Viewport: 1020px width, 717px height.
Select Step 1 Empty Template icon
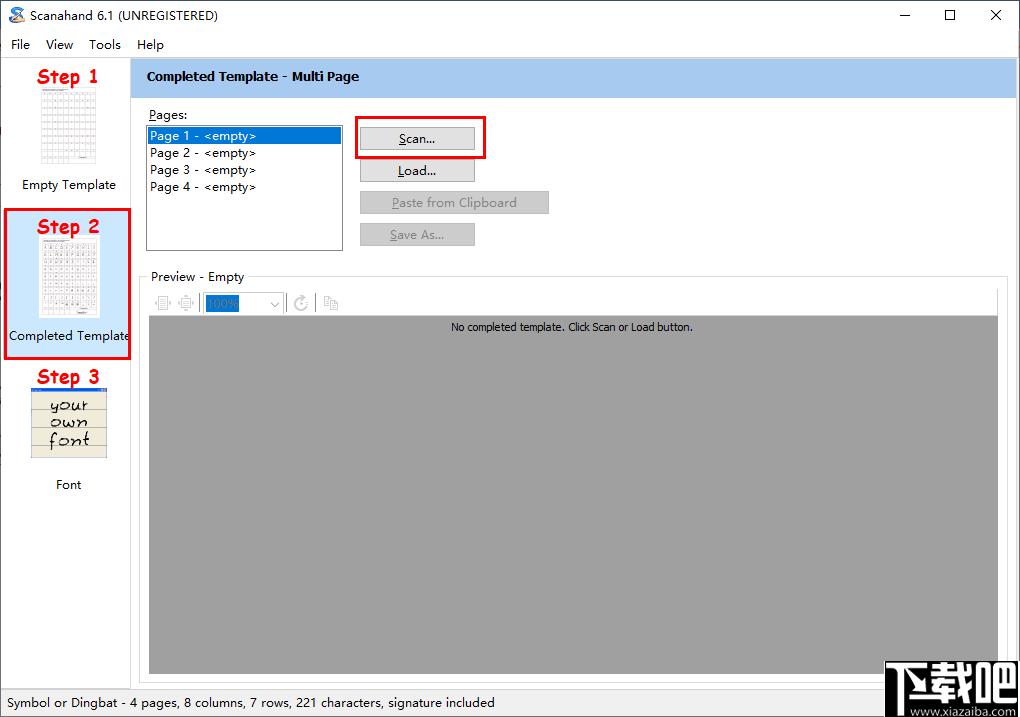click(x=68, y=126)
